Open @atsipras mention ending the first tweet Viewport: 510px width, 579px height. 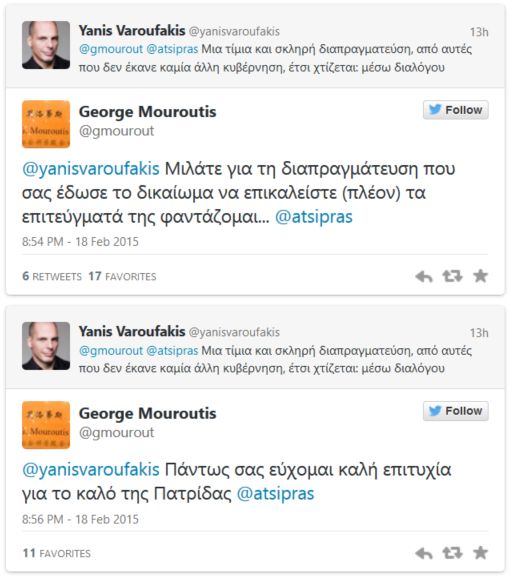tap(314, 217)
